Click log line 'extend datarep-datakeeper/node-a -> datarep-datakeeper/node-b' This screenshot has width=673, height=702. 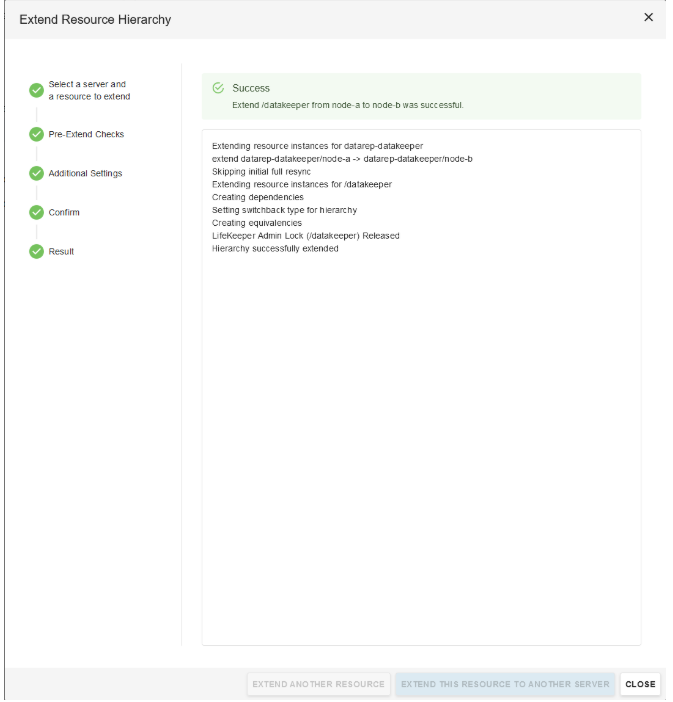342,159
